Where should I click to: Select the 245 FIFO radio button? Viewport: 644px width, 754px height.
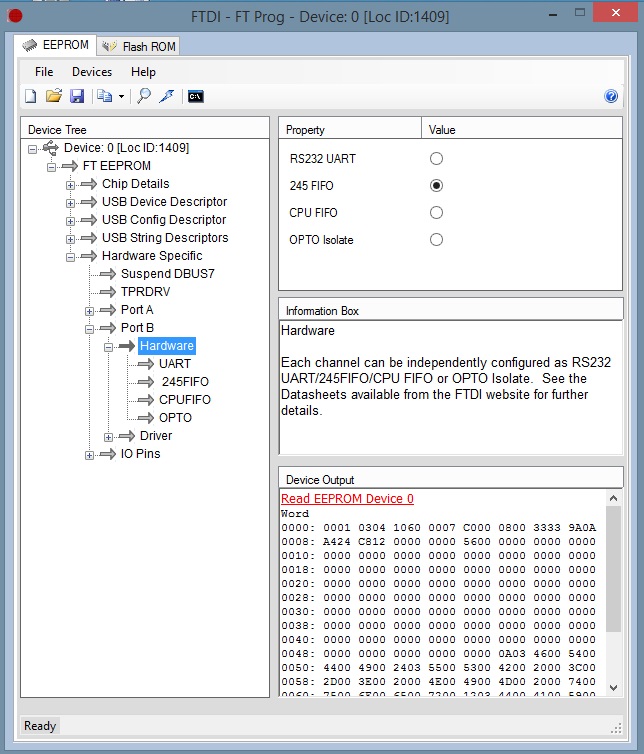pyautogui.click(x=436, y=186)
